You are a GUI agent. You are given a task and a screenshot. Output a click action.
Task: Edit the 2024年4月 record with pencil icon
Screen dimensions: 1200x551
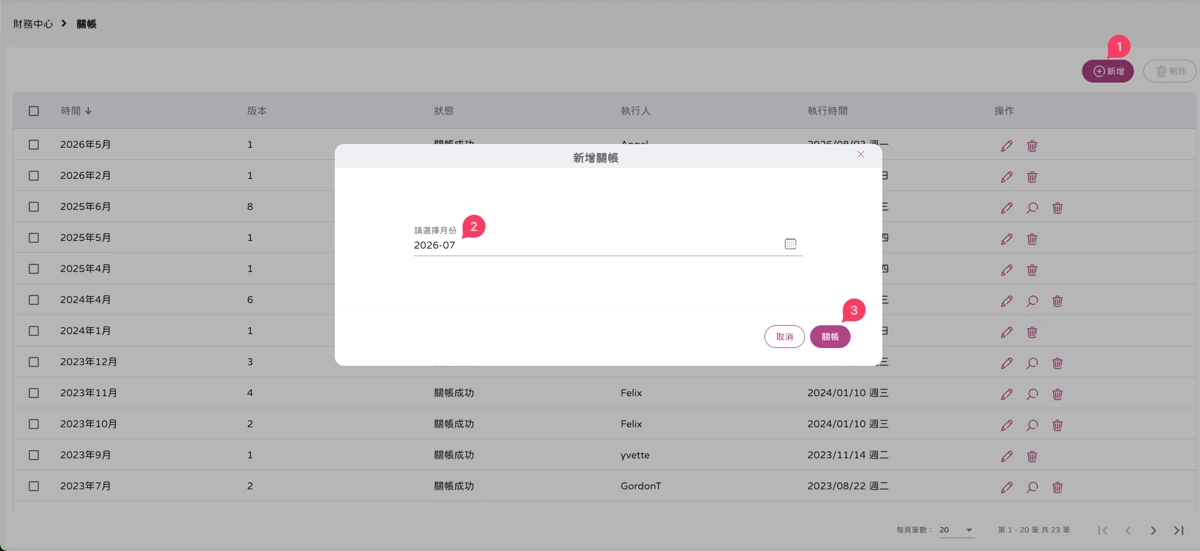click(x=1007, y=301)
